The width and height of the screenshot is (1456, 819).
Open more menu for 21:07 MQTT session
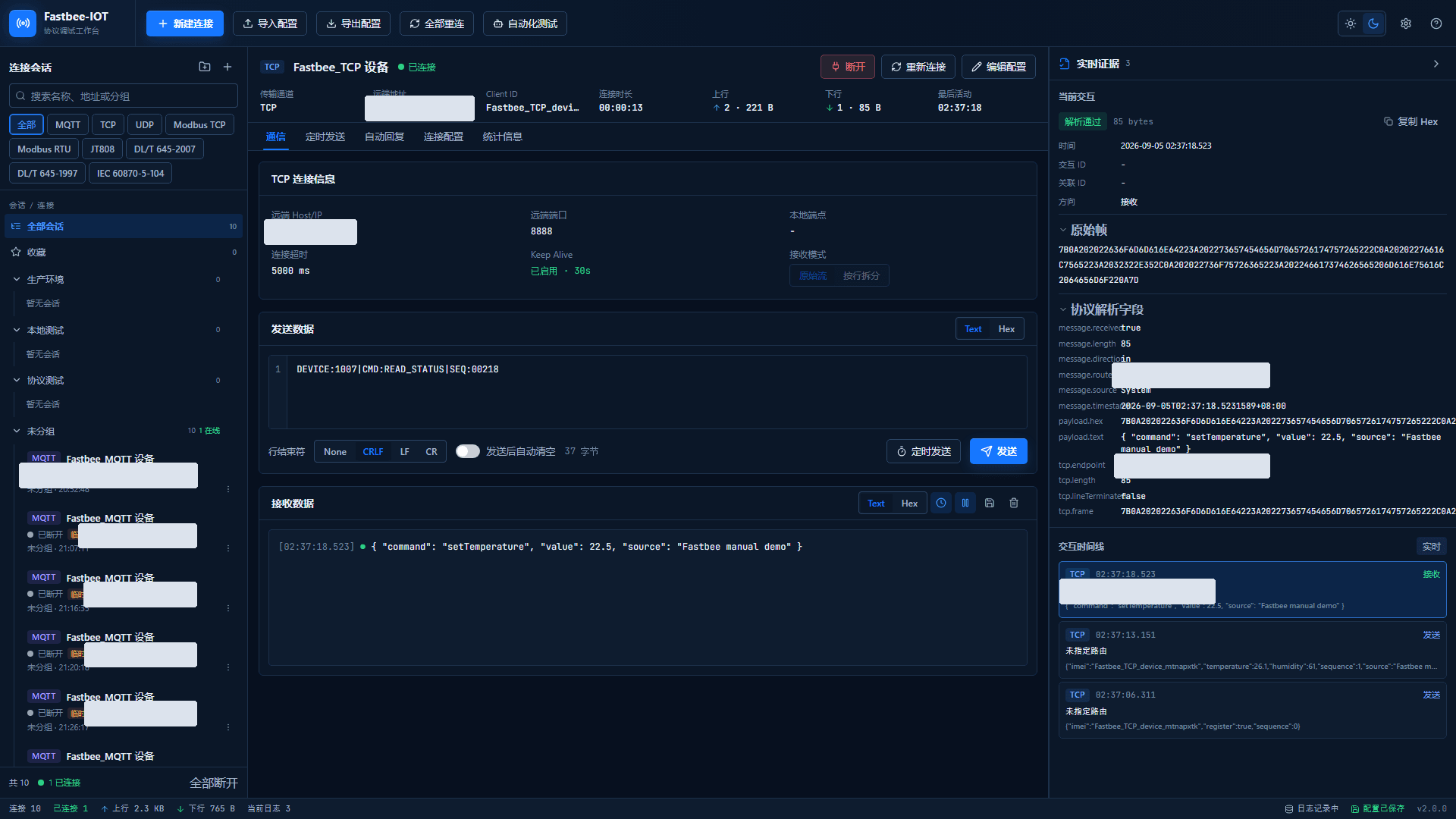point(228,548)
